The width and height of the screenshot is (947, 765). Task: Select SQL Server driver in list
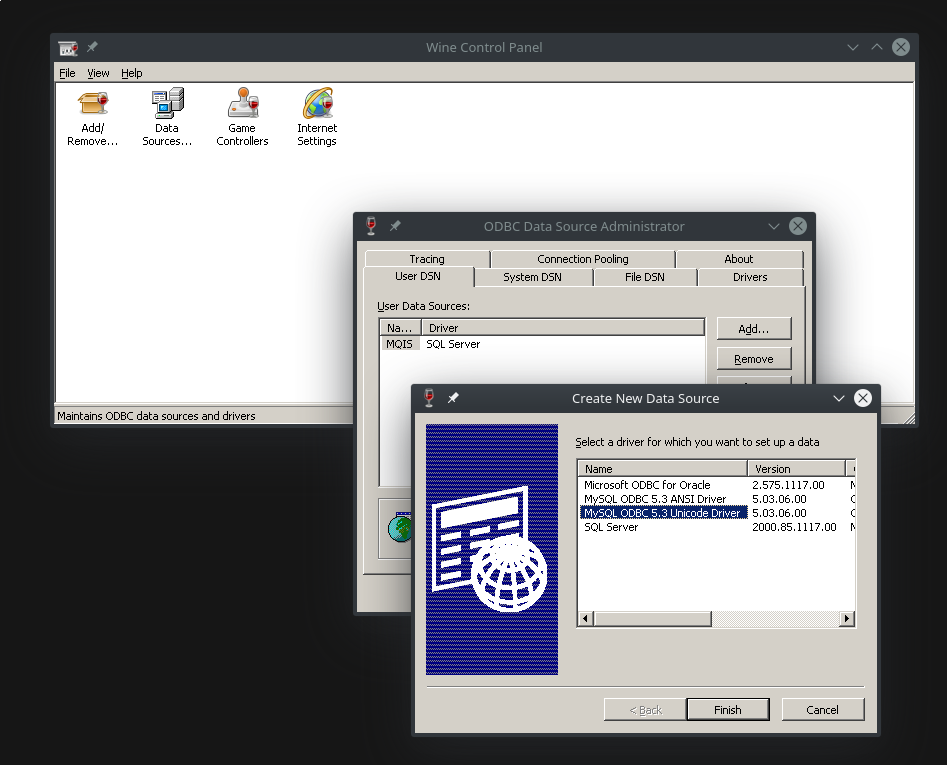611,527
